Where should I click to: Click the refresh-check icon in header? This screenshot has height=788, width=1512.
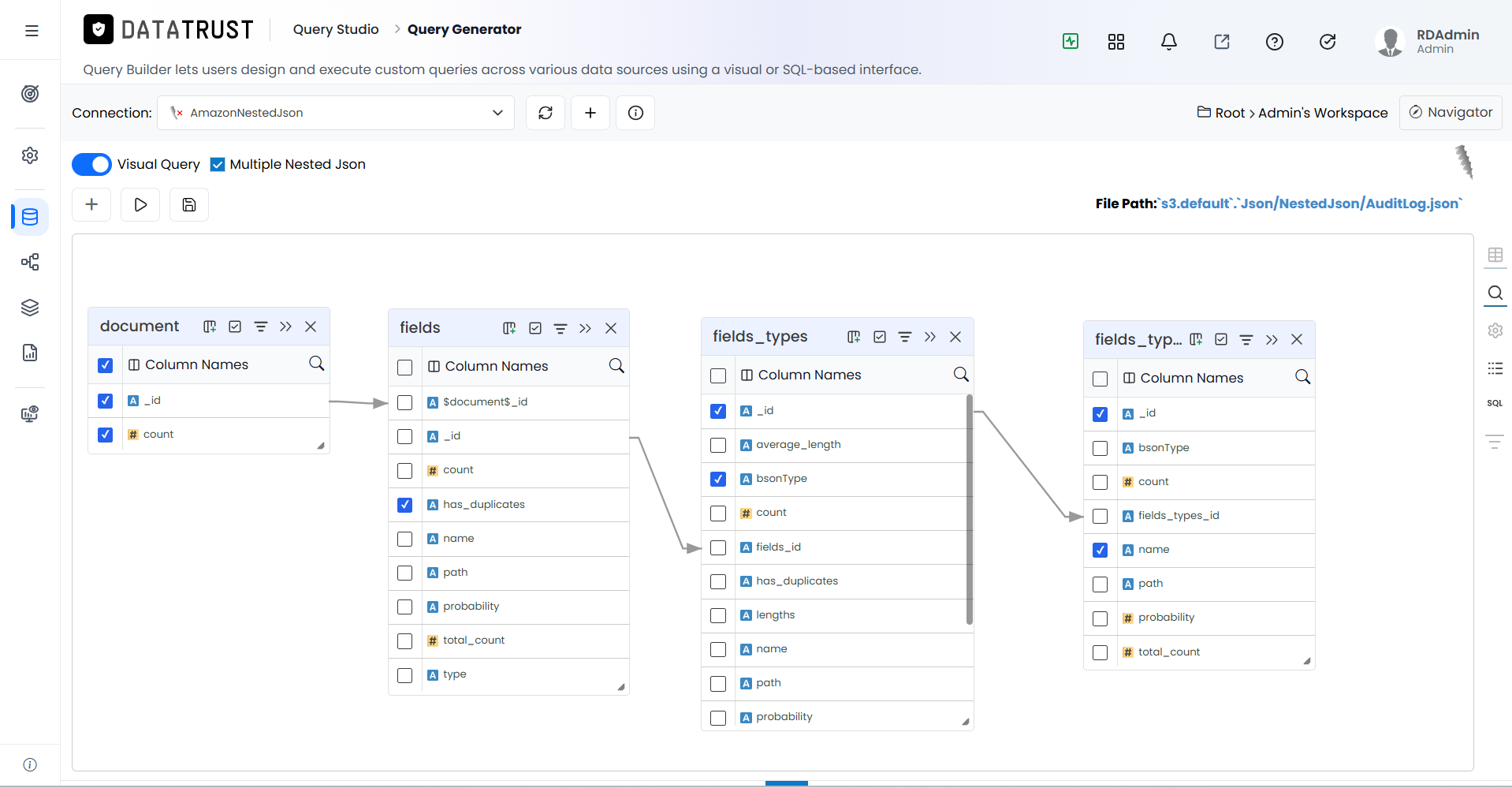(1328, 42)
